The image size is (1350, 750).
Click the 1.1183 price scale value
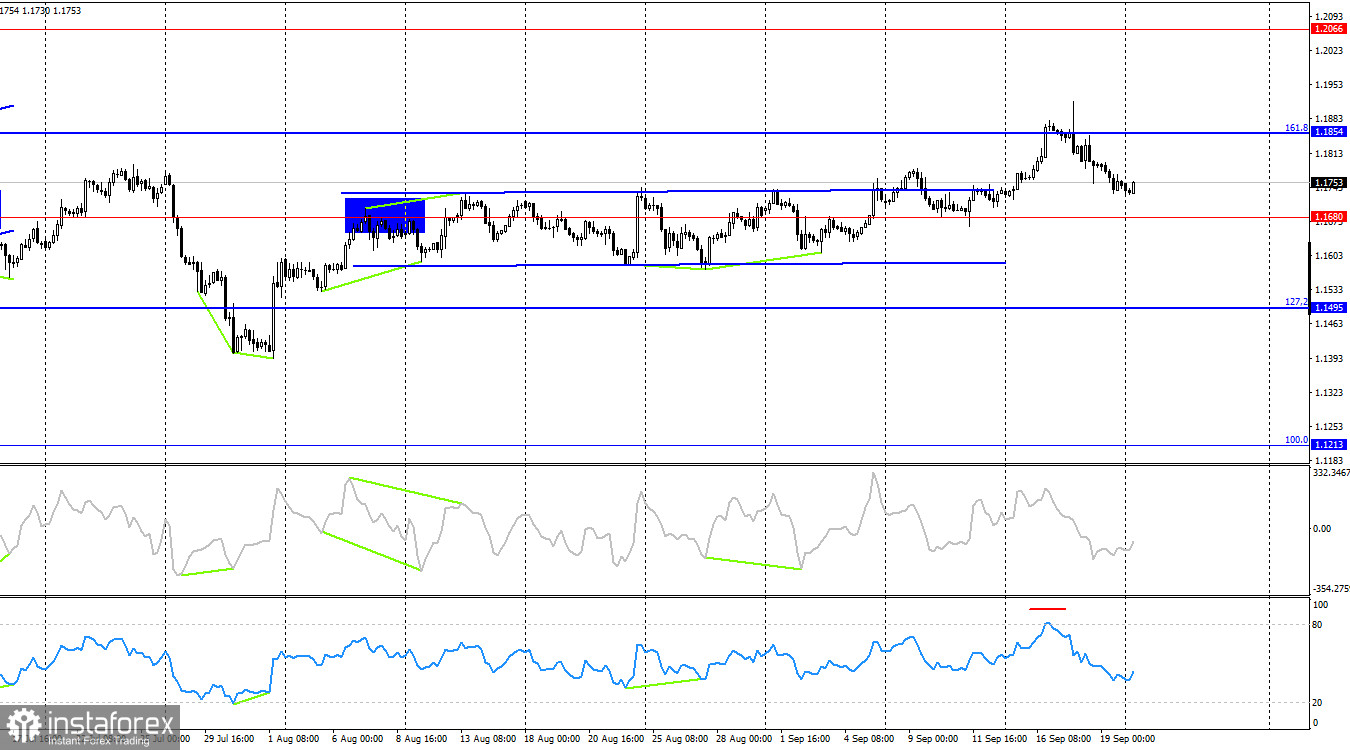pos(1330,461)
